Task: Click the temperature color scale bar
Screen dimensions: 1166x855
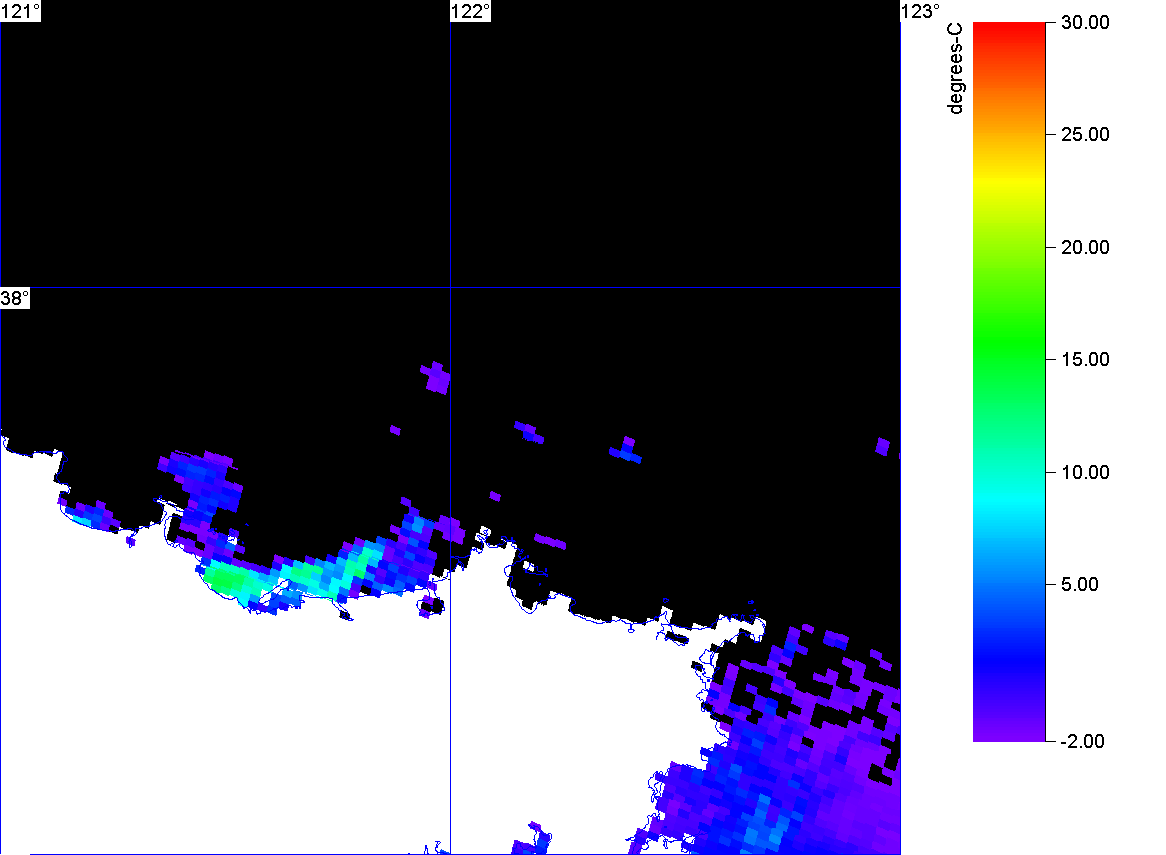Action: click(1009, 381)
